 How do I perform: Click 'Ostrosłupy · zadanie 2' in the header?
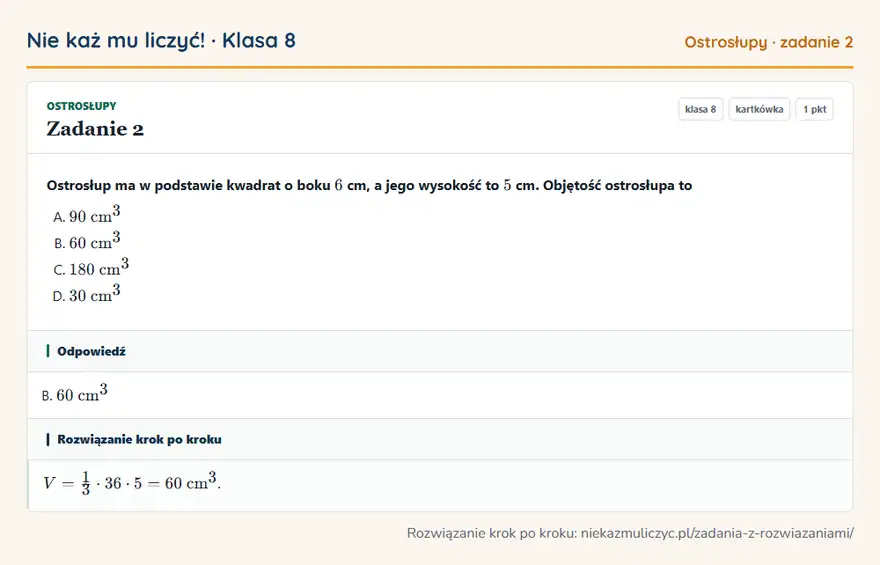pyautogui.click(x=768, y=43)
